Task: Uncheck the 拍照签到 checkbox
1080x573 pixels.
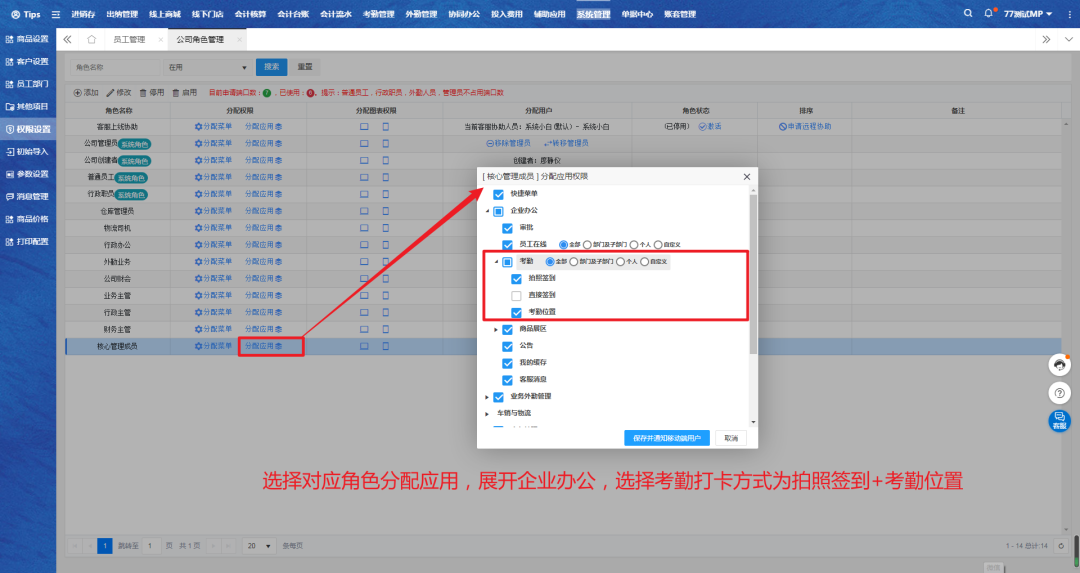Action: pyautogui.click(x=516, y=279)
